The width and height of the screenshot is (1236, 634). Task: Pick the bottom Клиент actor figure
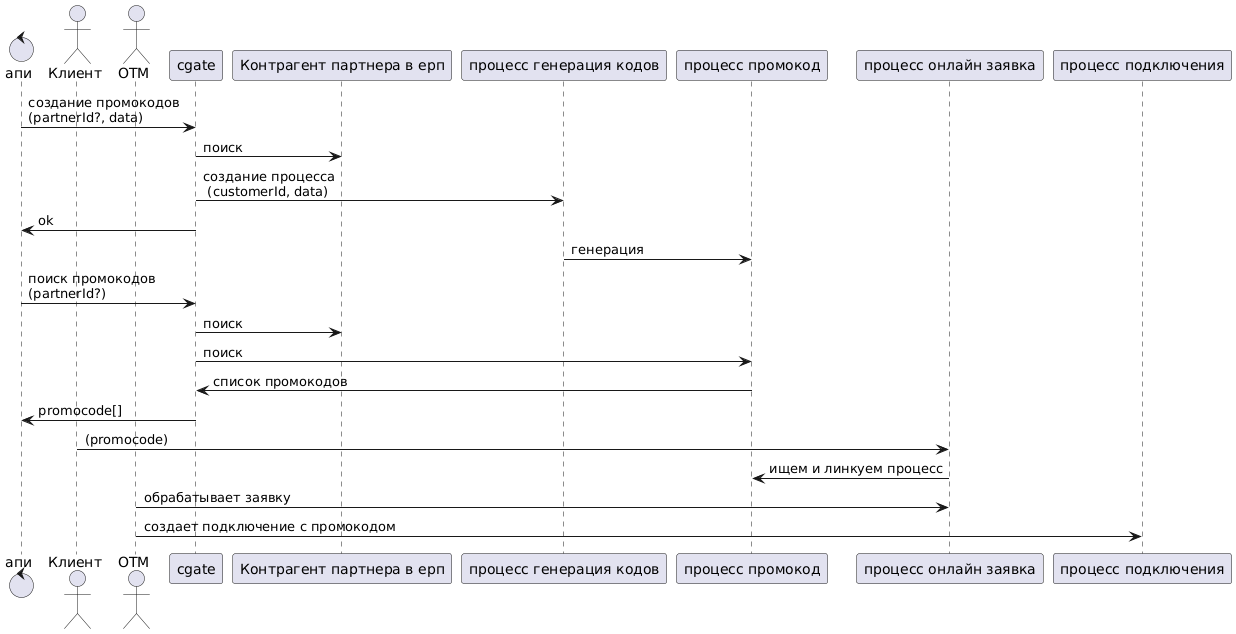pos(76,601)
